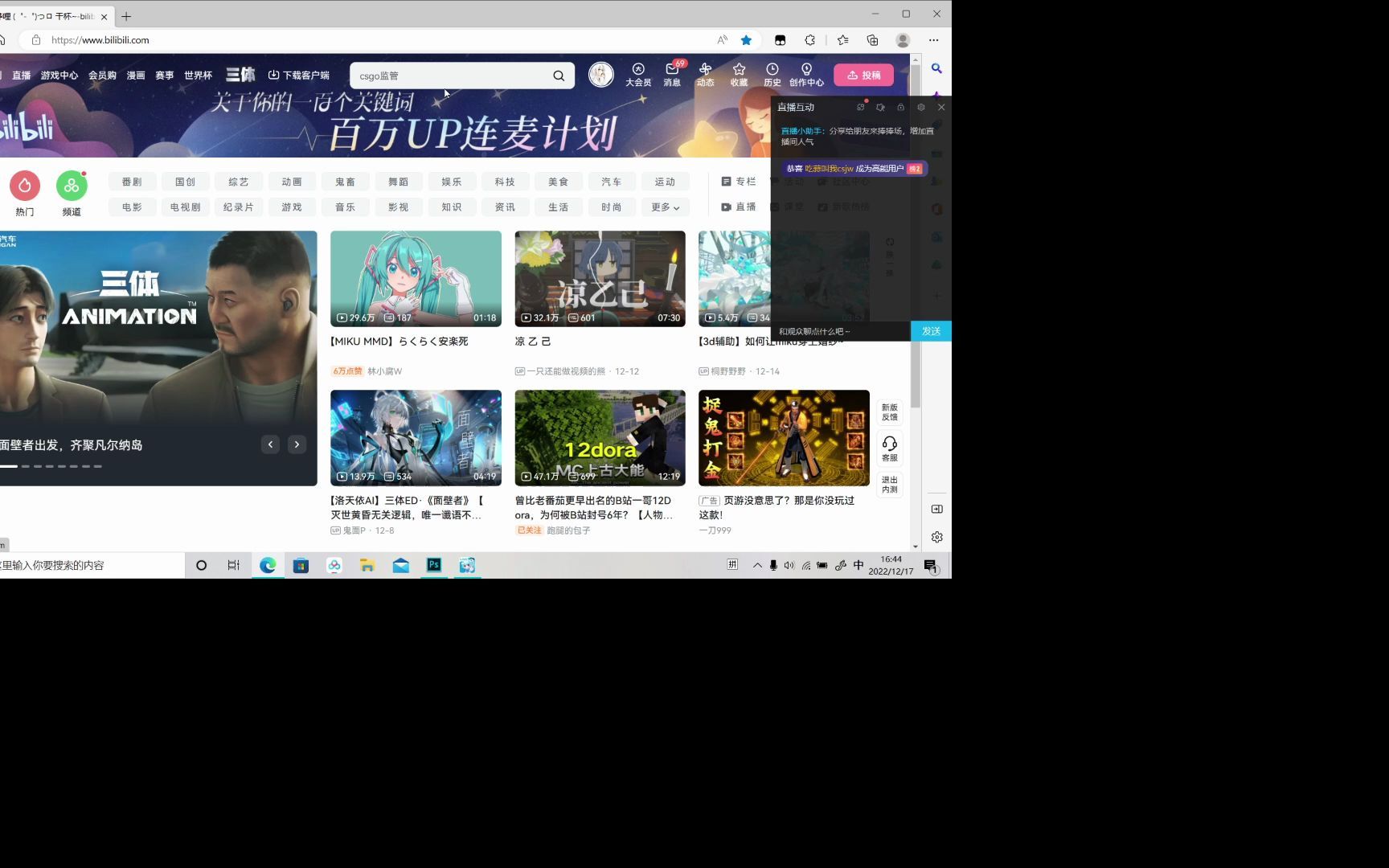
Task: Click the search magnifier icon in Bilibili search box
Action: (x=559, y=76)
